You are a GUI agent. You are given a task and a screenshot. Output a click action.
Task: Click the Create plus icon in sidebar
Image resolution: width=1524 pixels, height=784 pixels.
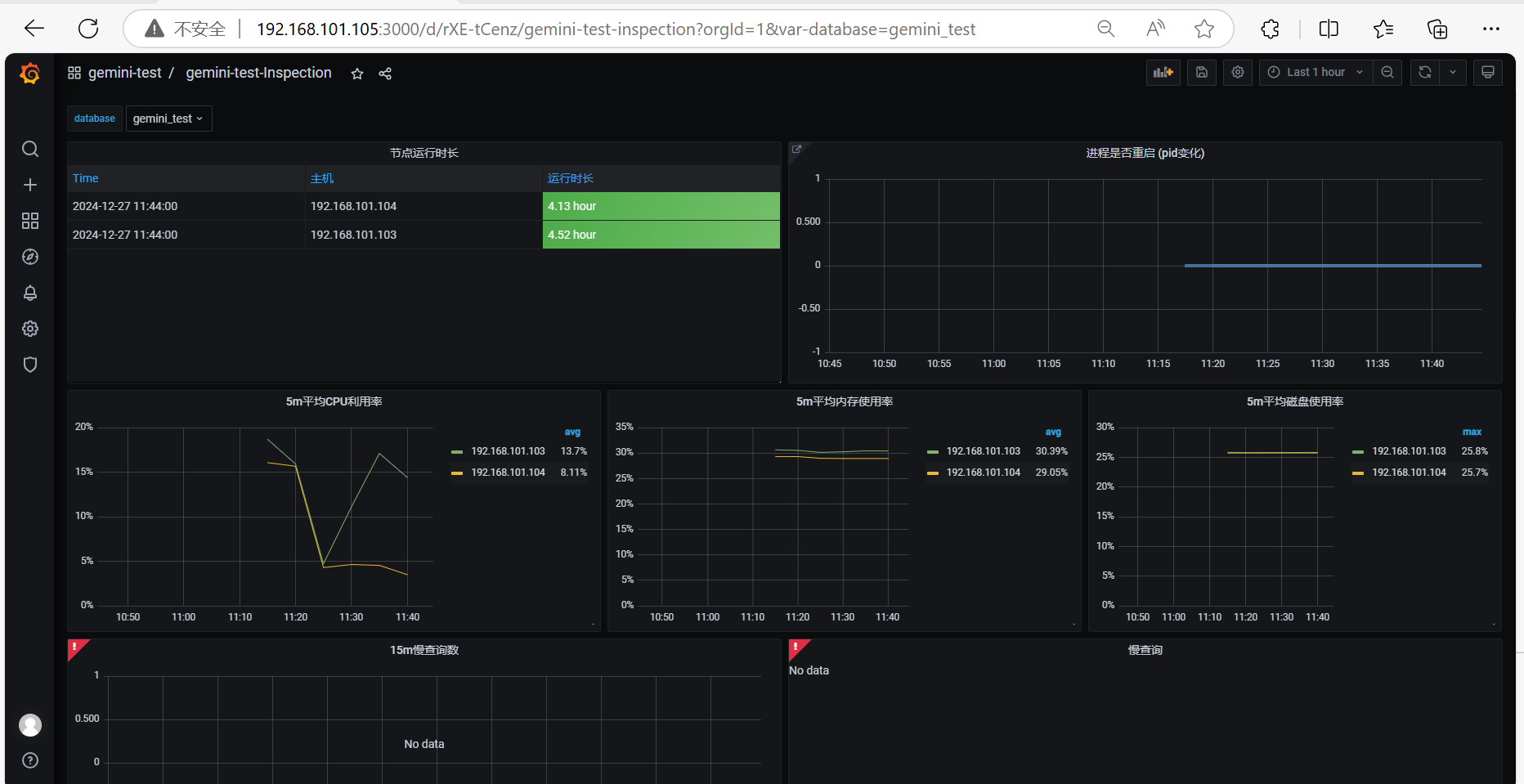(30, 185)
